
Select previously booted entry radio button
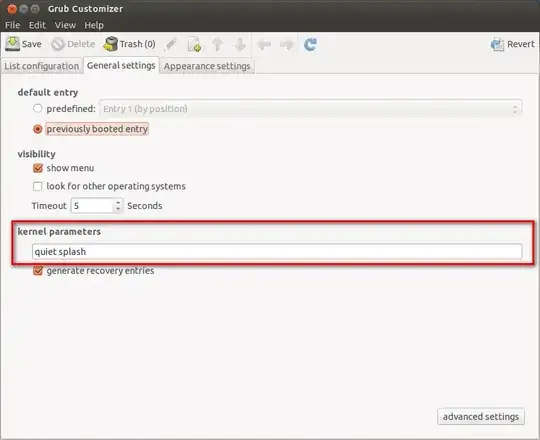point(38,129)
